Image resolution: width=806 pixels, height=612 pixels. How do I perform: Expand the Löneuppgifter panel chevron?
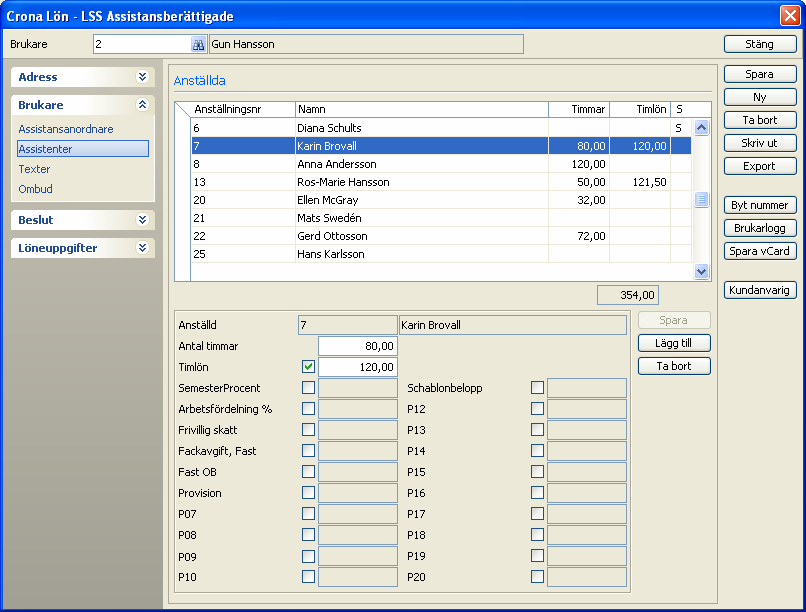[142, 248]
